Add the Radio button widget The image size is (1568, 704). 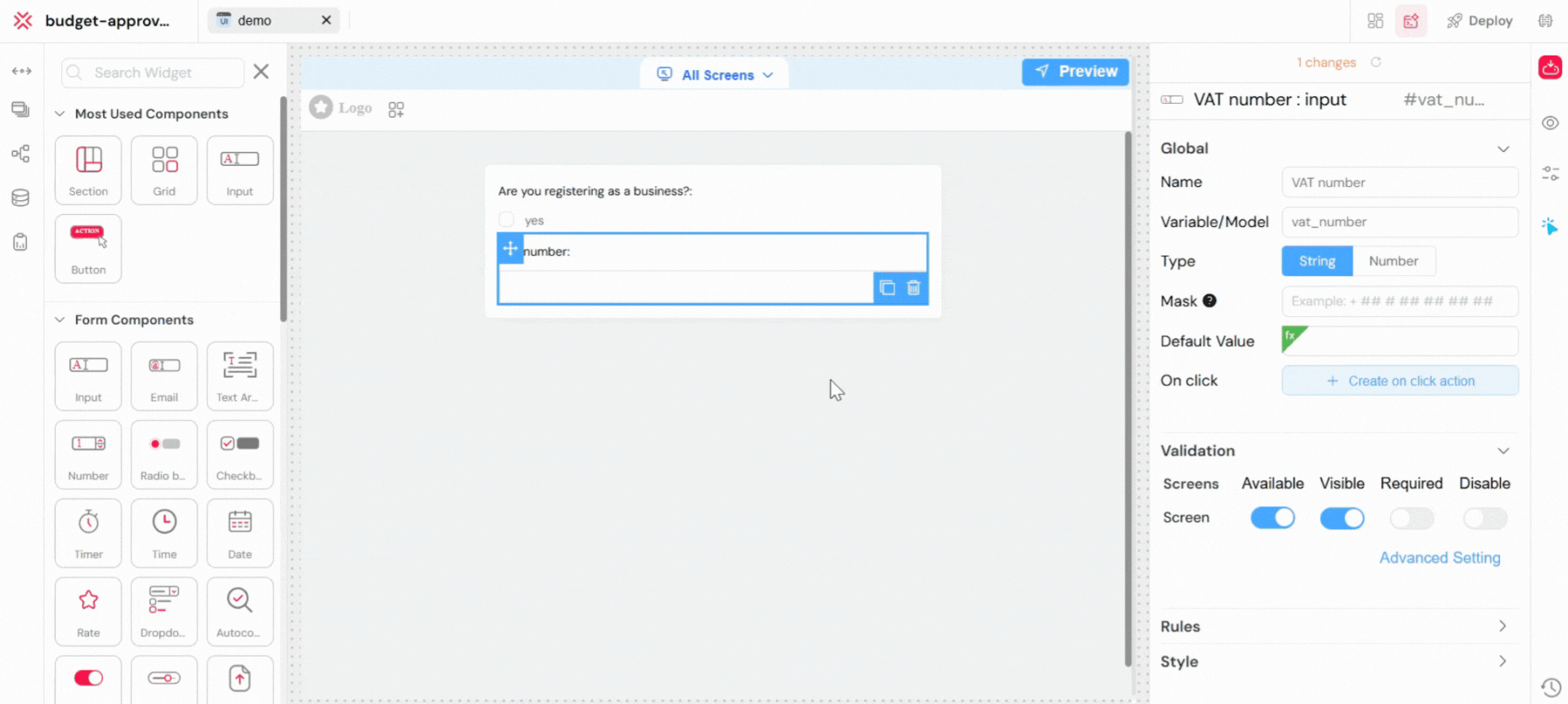coord(164,454)
